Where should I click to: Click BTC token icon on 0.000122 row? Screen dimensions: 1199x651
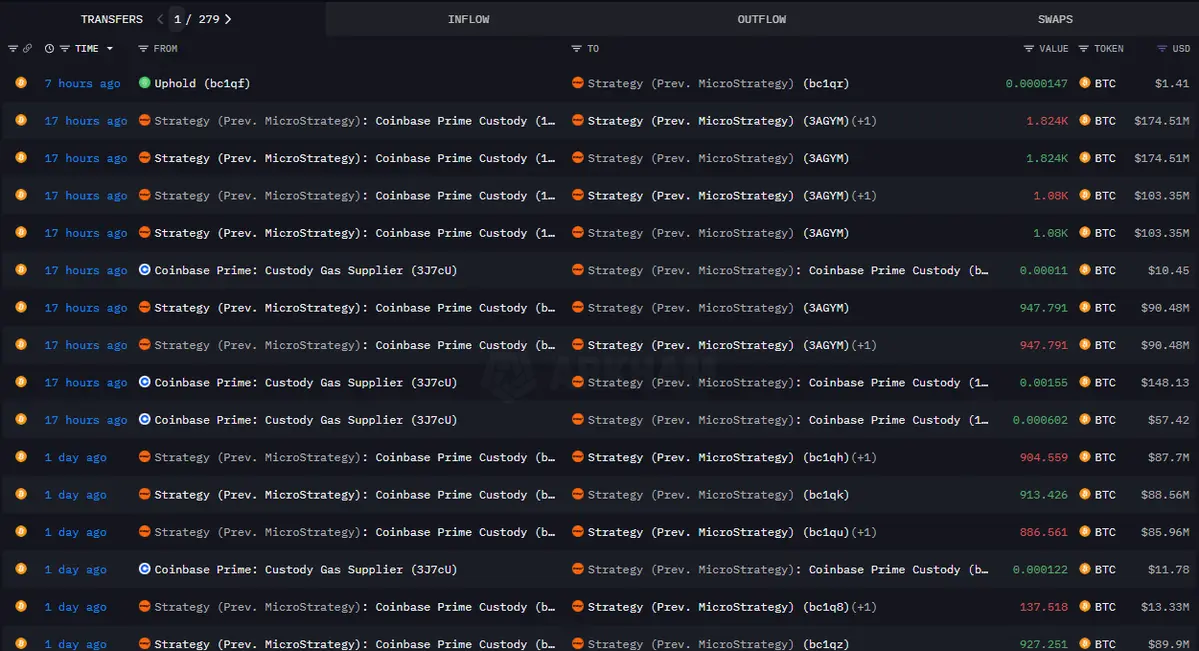[1084, 568]
